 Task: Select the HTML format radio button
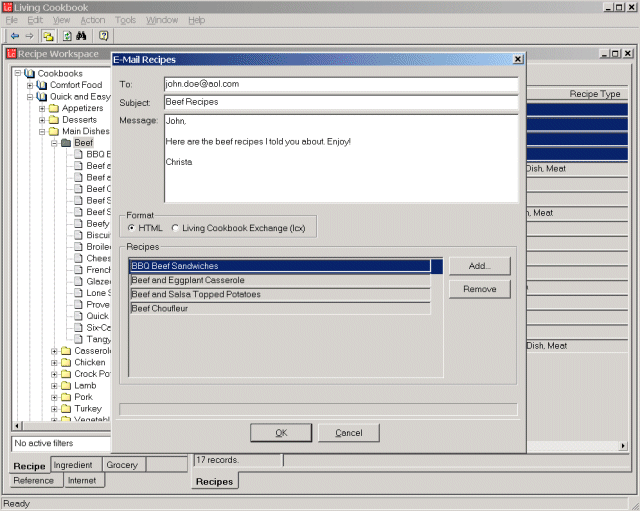coord(131,228)
